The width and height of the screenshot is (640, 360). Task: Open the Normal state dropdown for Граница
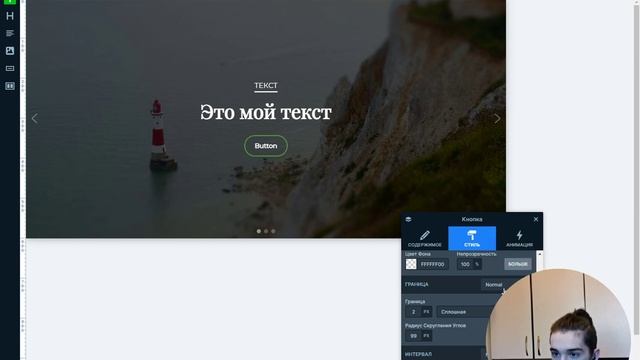[495, 284]
